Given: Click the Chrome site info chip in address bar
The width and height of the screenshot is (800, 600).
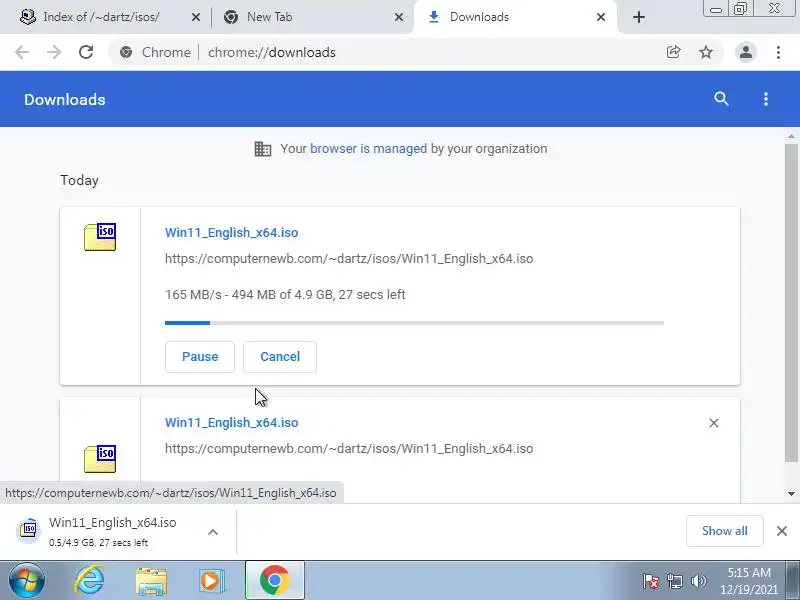Looking at the screenshot, I should [155, 53].
